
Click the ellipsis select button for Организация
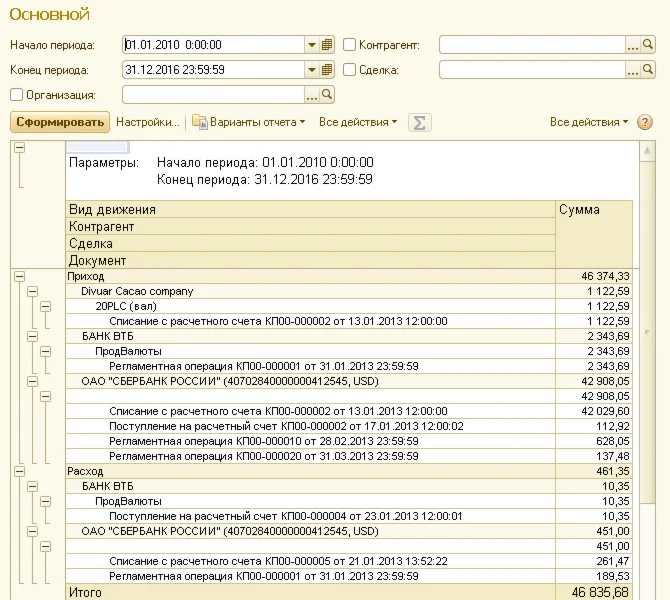tap(311, 95)
